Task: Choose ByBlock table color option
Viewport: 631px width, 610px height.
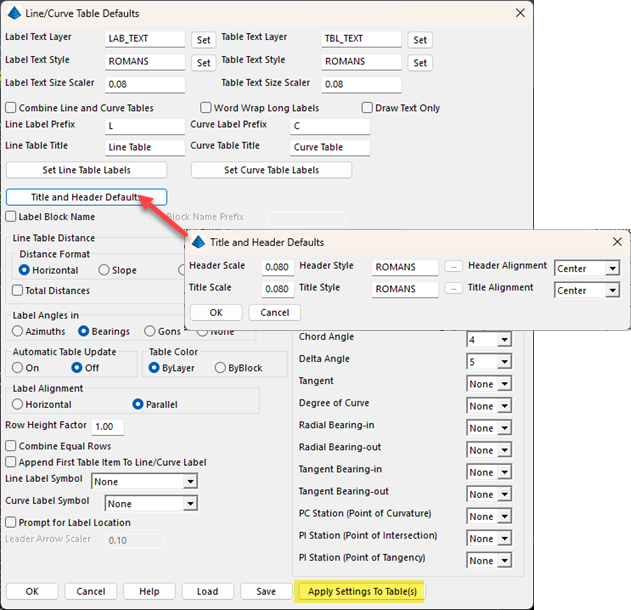Action: pos(221,368)
